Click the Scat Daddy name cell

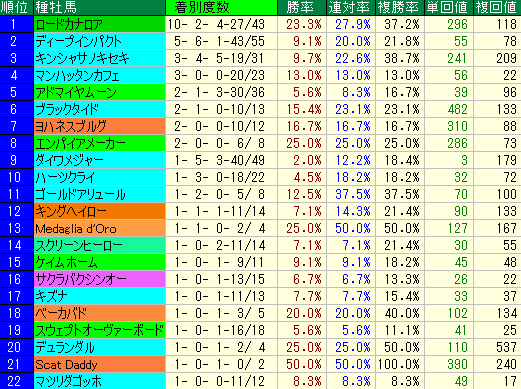[x=99, y=364]
